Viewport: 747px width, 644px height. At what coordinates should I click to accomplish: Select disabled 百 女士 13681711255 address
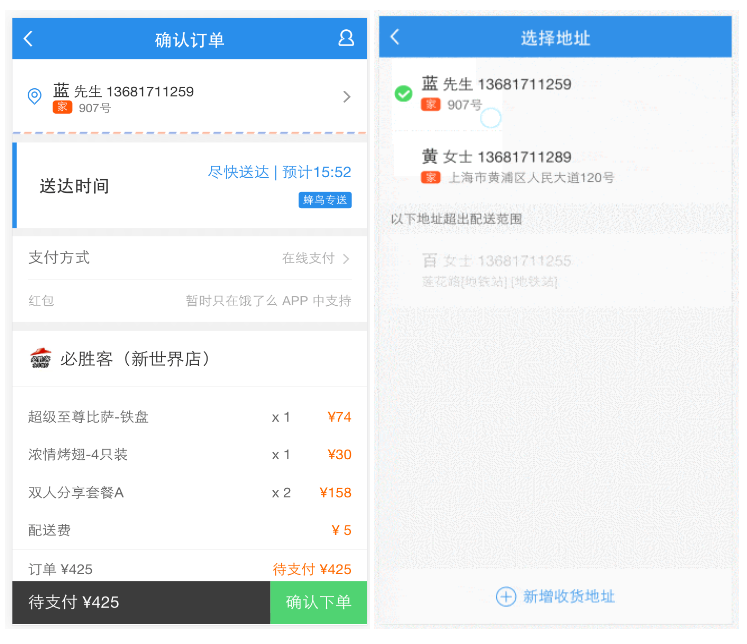(496, 261)
